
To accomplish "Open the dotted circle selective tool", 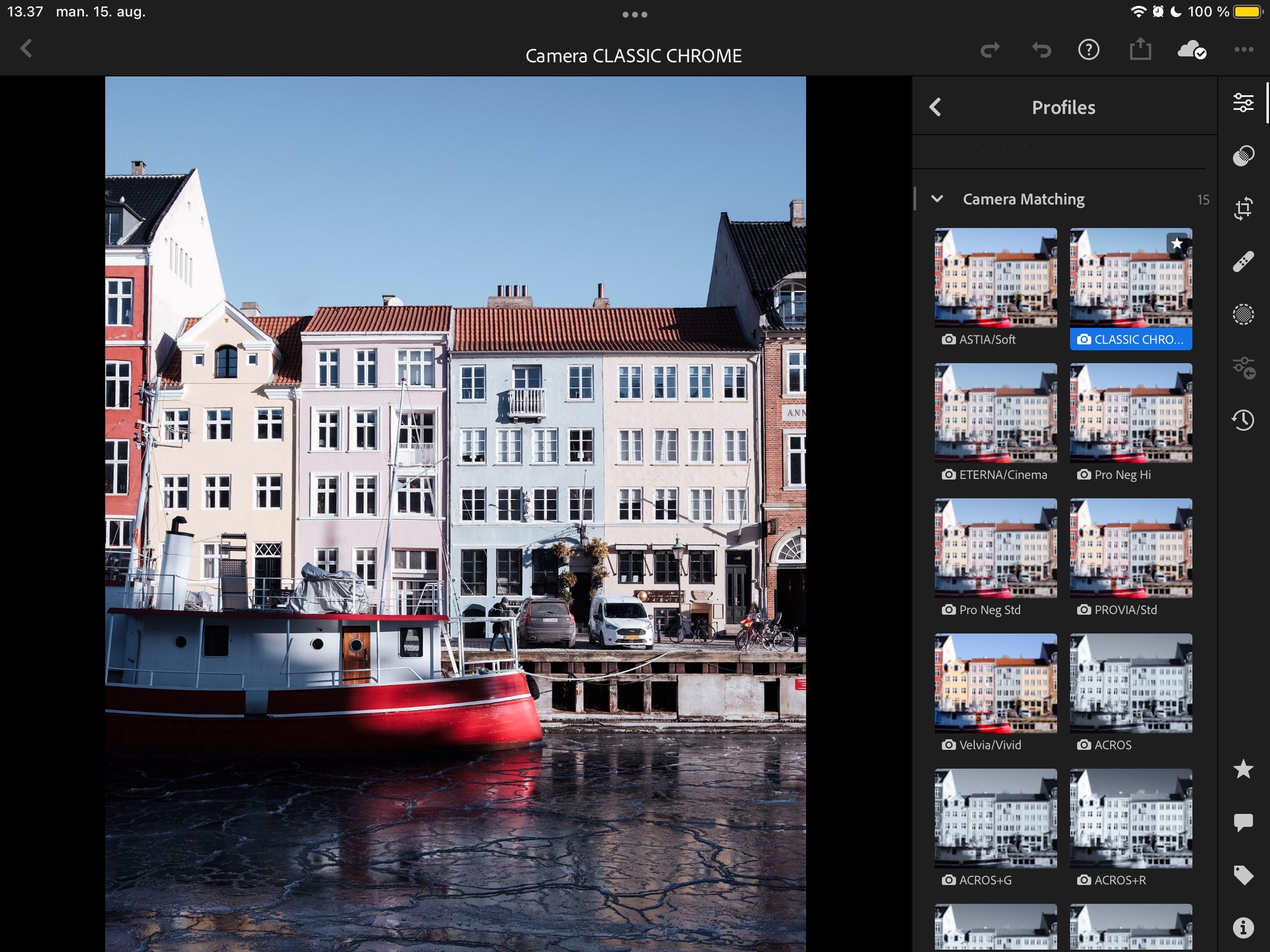I will 1243,314.
